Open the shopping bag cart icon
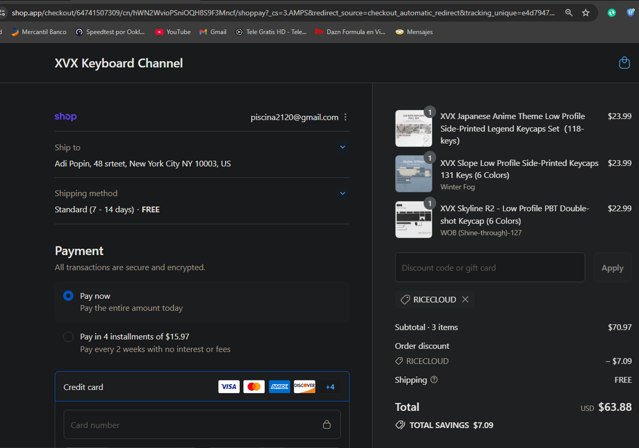Screen dimensions: 639x448 624,63
